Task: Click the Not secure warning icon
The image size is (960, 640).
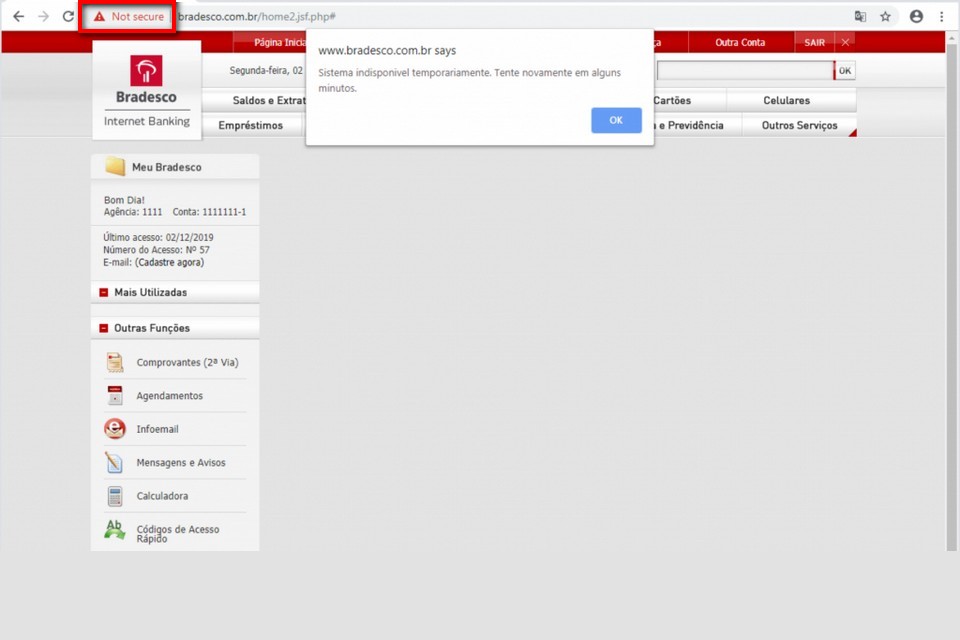Action: pyautogui.click(x=99, y=17)
